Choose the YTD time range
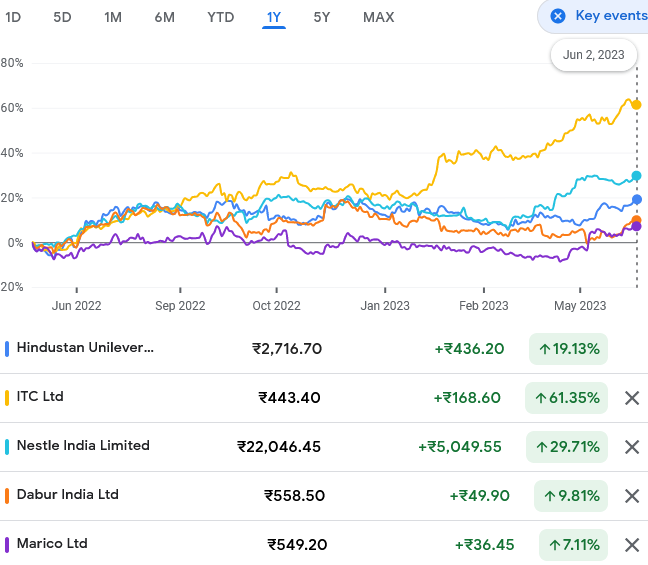This screenshot has width=648, height=565. pyautogui.click(x=221, y=17)
